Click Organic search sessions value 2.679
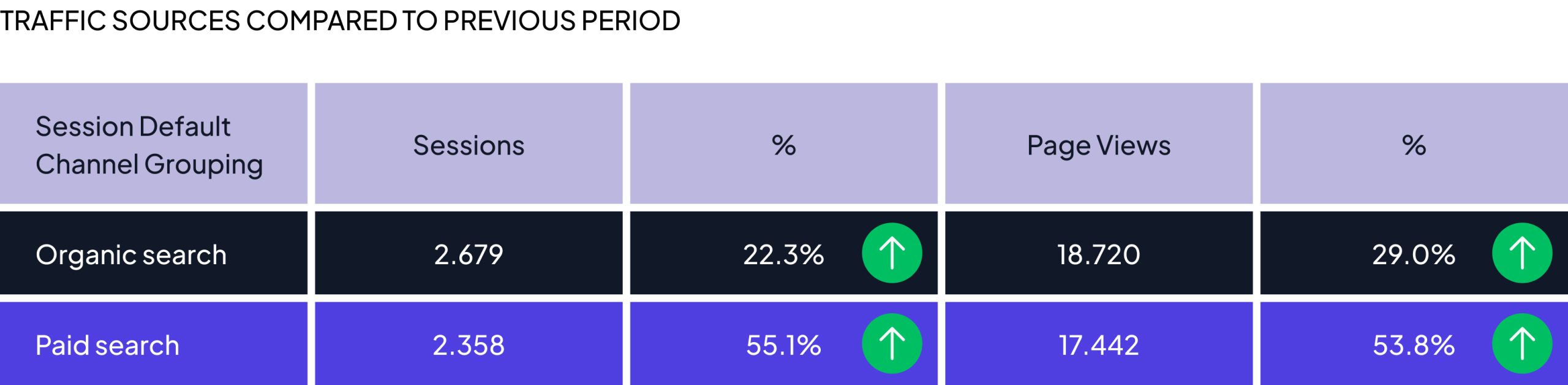Viewport: 1568px width, 385px height. [x=469, y=254]
